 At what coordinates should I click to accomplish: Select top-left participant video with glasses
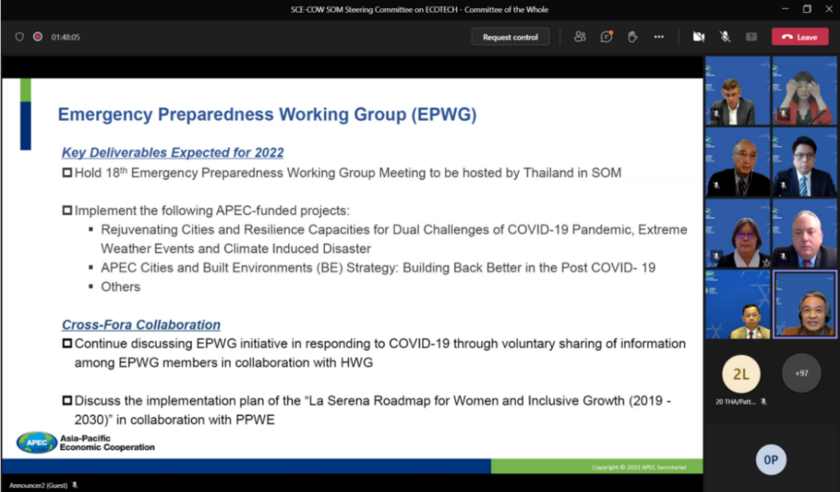(738, 91)
